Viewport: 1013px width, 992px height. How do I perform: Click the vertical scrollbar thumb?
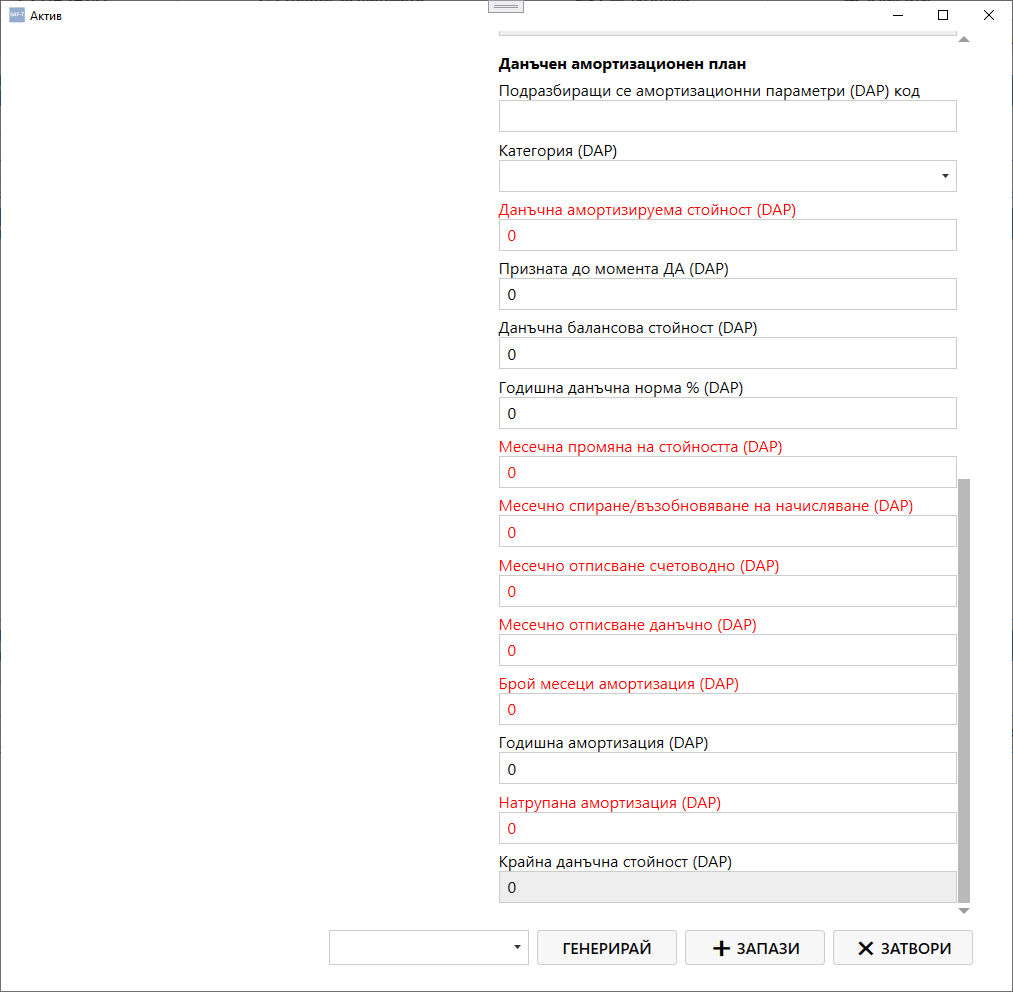point(964,690)
